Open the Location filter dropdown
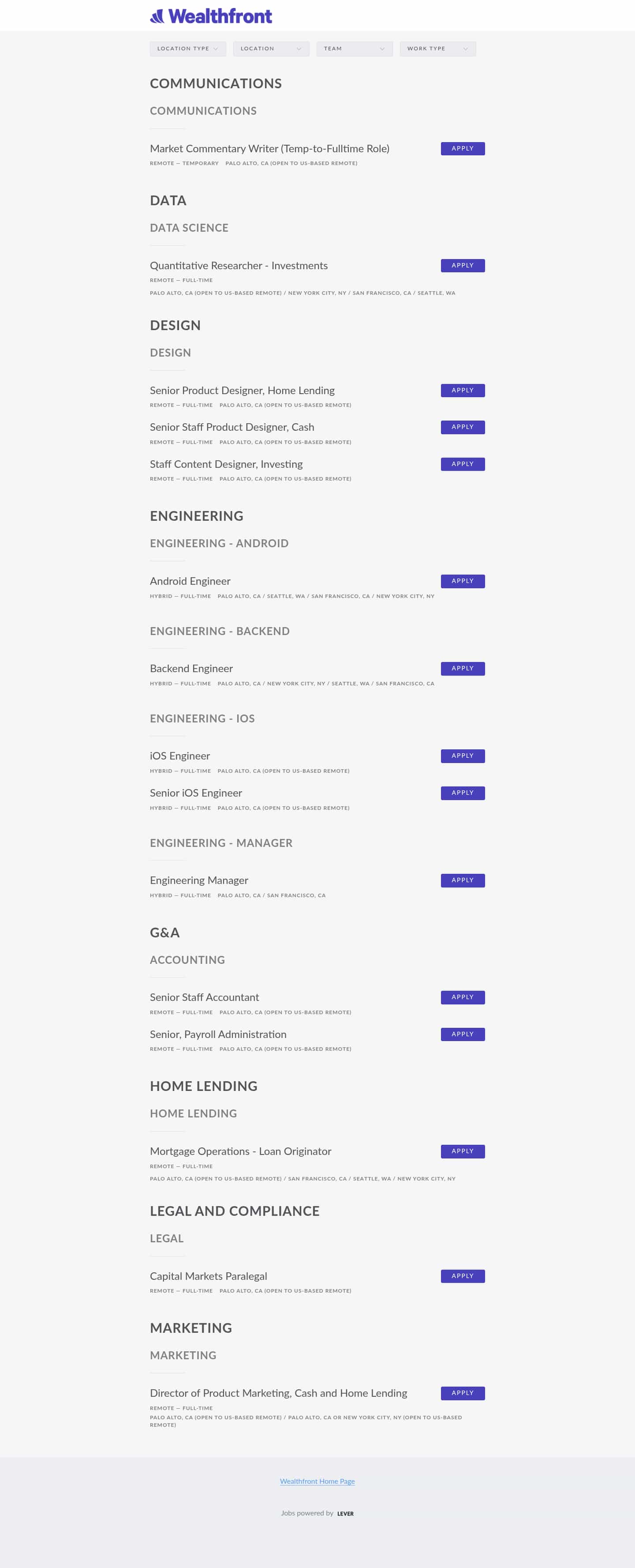This screenshot has height=1568, width=635. 271,49
